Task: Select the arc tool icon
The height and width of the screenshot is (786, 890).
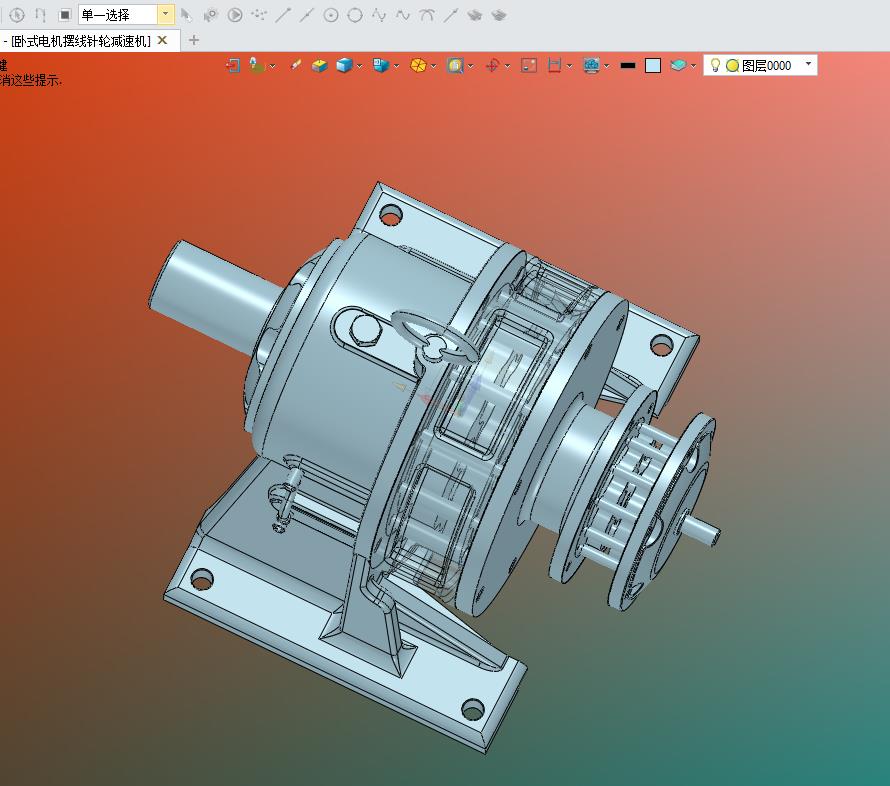Action: [x=427, y=15]
